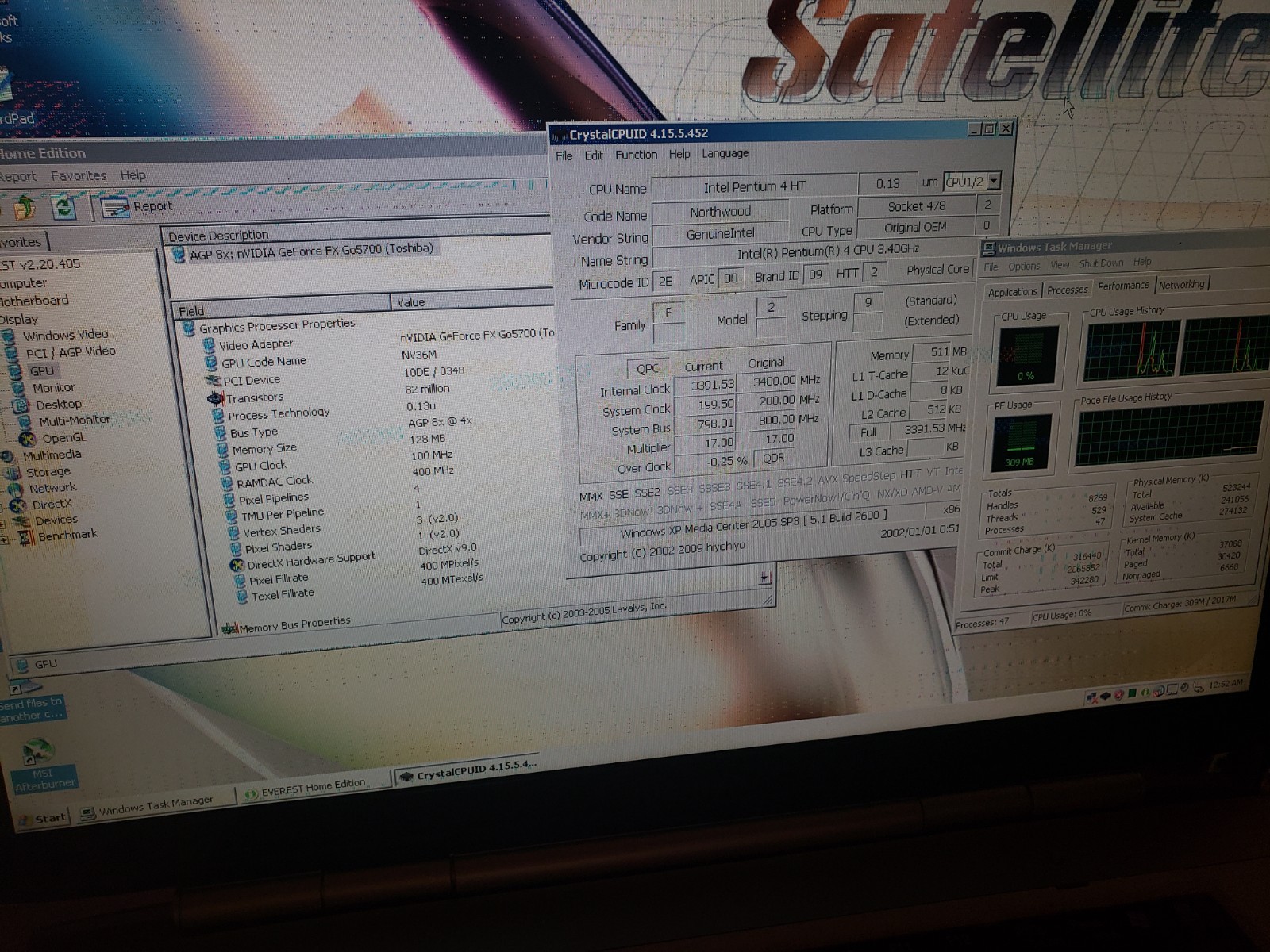Select Storage in the EVEREST tree

point(48,472)
